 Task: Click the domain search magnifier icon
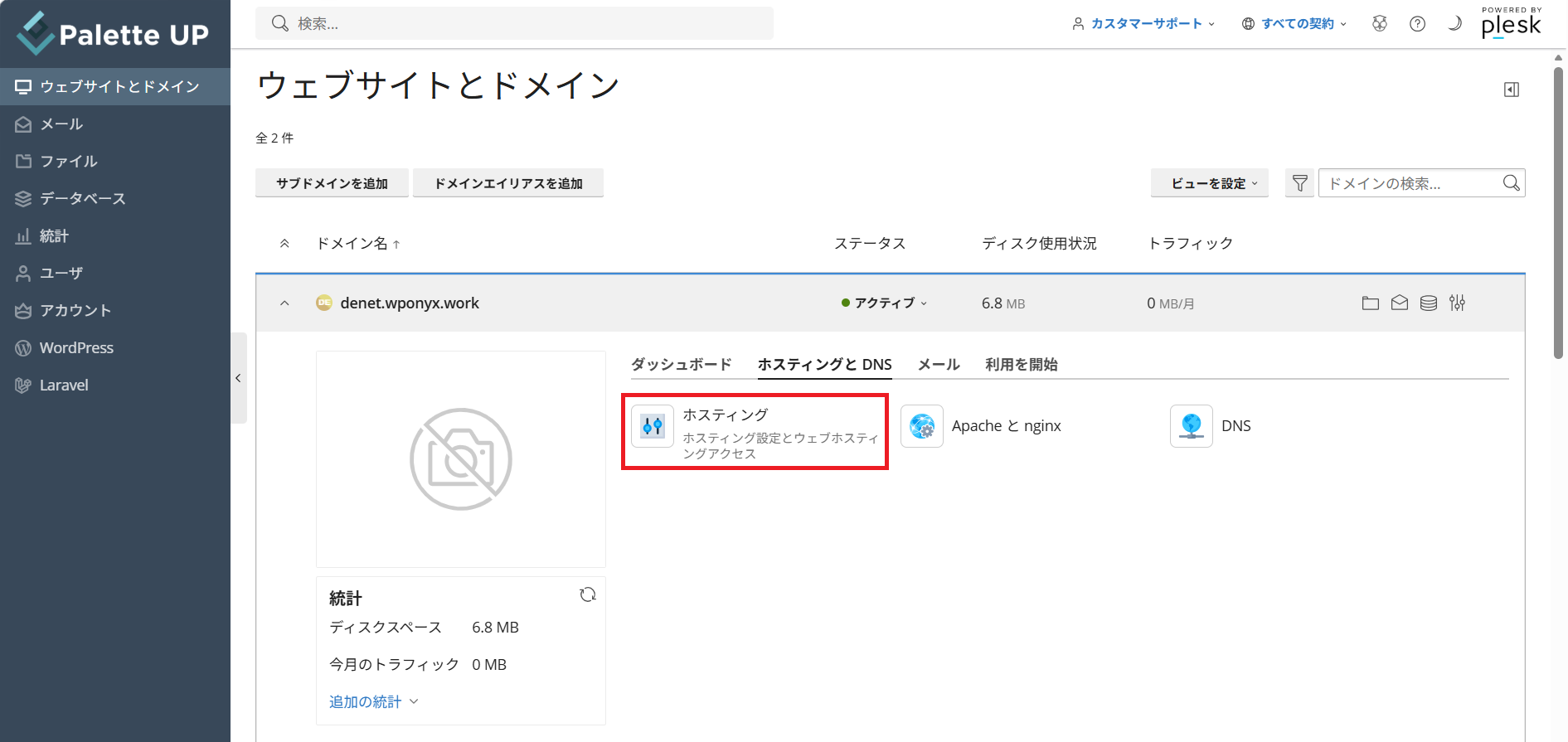(1512, 183)
